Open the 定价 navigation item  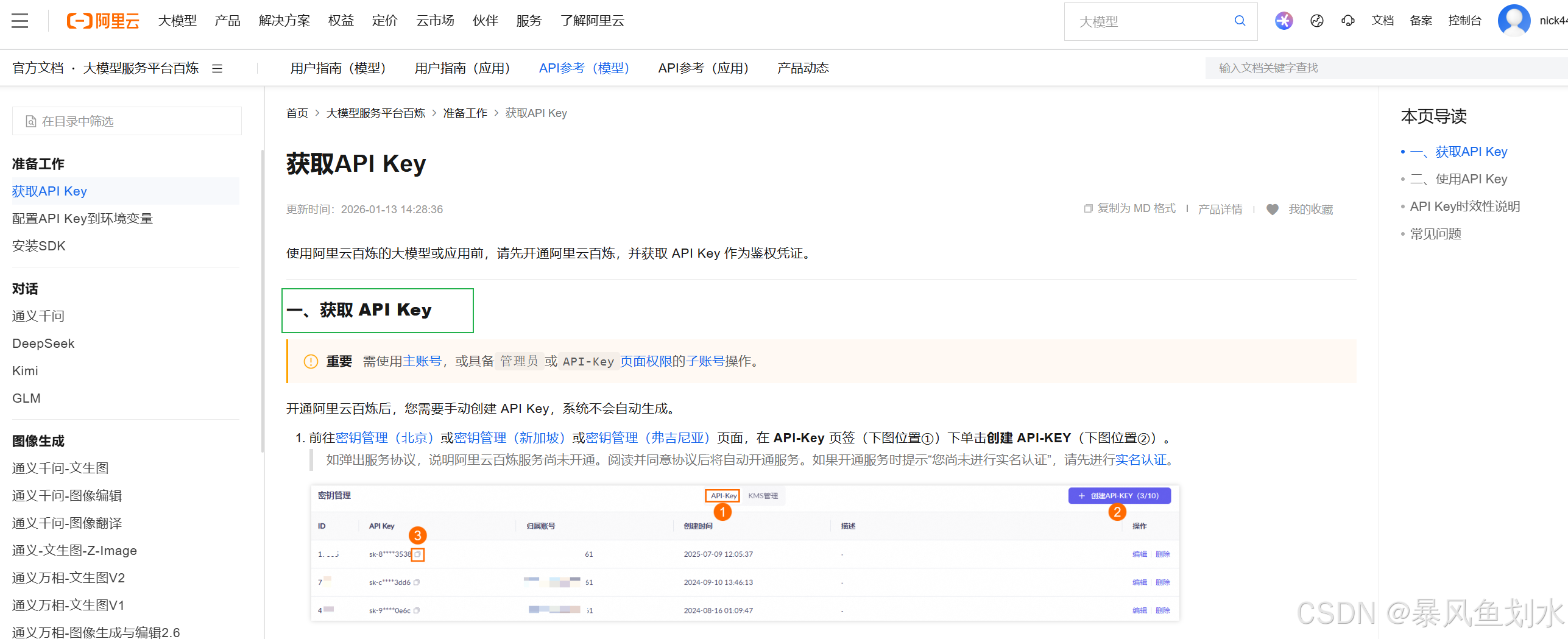(x=385, y=21)
